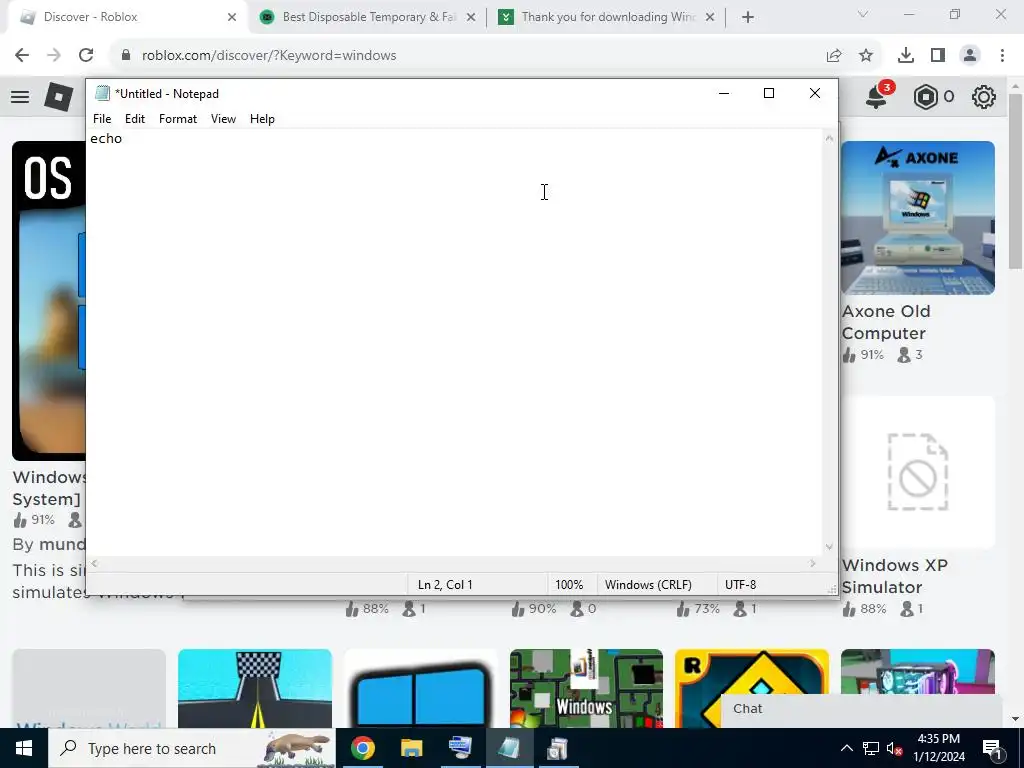Open the OS game thumbnail on left
The width and height of the screenshot is (1024, 768).
pos(48,300)
